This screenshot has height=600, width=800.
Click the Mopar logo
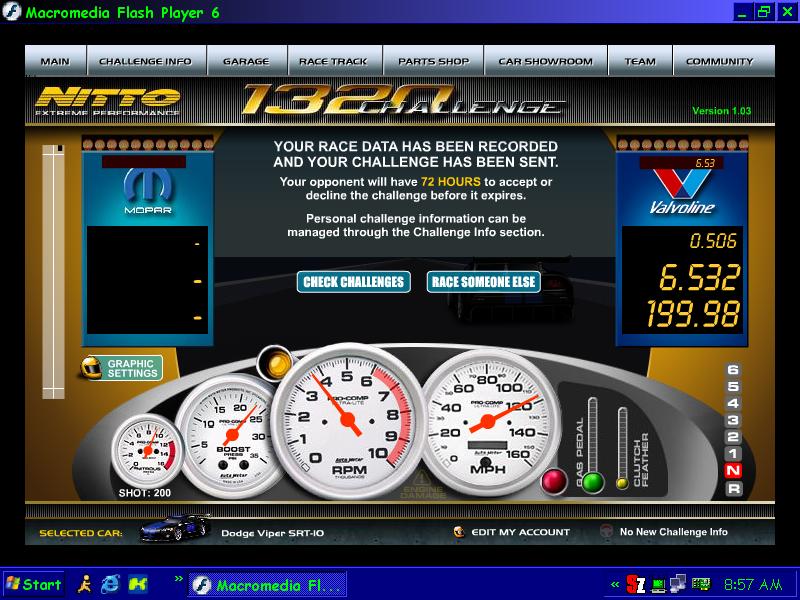148,191
